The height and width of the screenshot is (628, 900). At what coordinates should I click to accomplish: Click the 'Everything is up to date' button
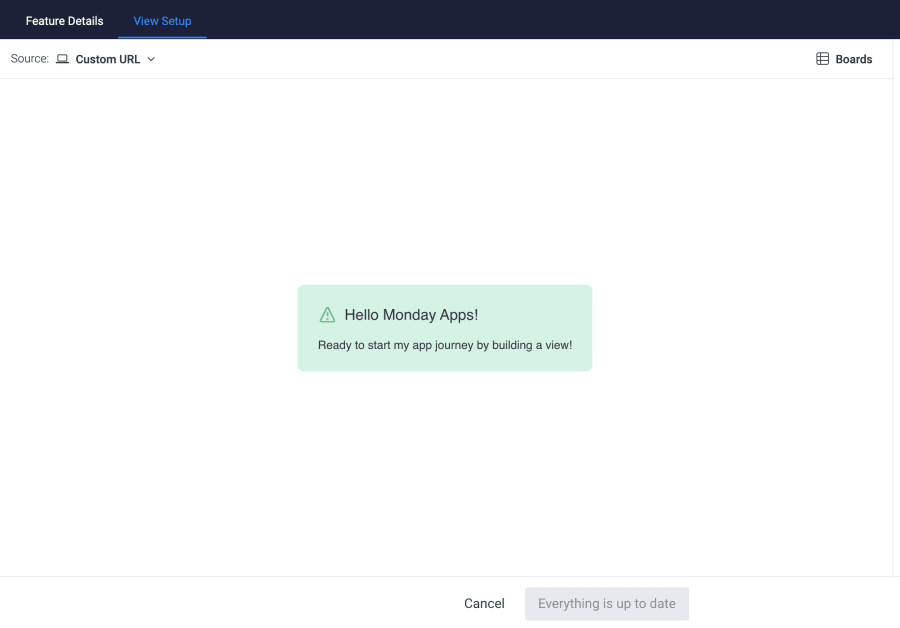[x=606, y=603]
